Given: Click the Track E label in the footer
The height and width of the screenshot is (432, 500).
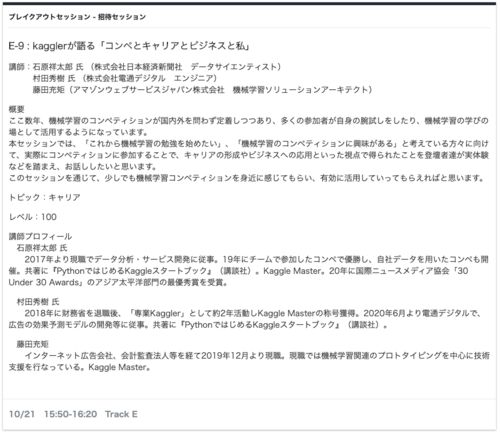Looking at the screenshot, I should (x=121, y=414).
